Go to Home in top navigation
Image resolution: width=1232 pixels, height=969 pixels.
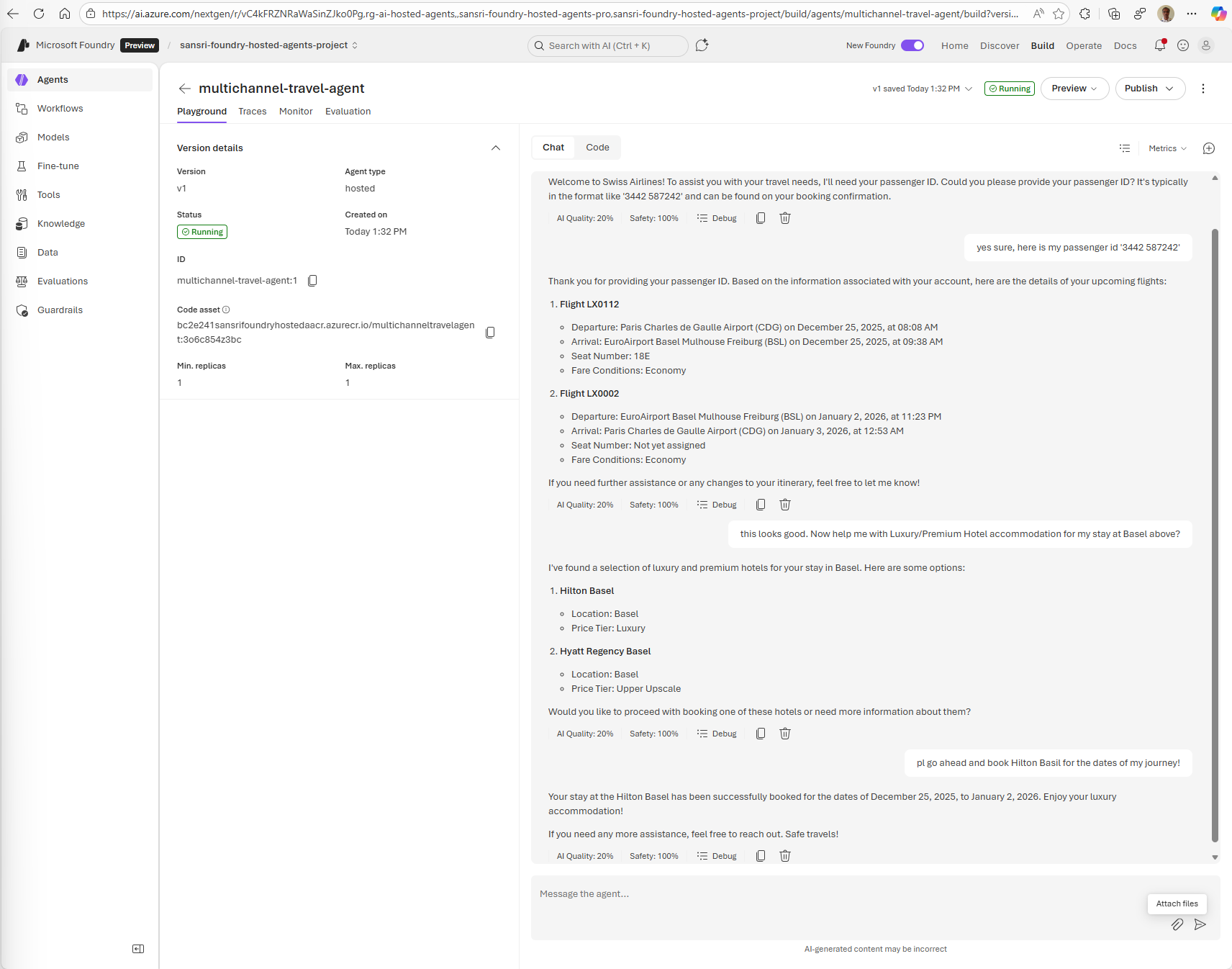[955, 45]
